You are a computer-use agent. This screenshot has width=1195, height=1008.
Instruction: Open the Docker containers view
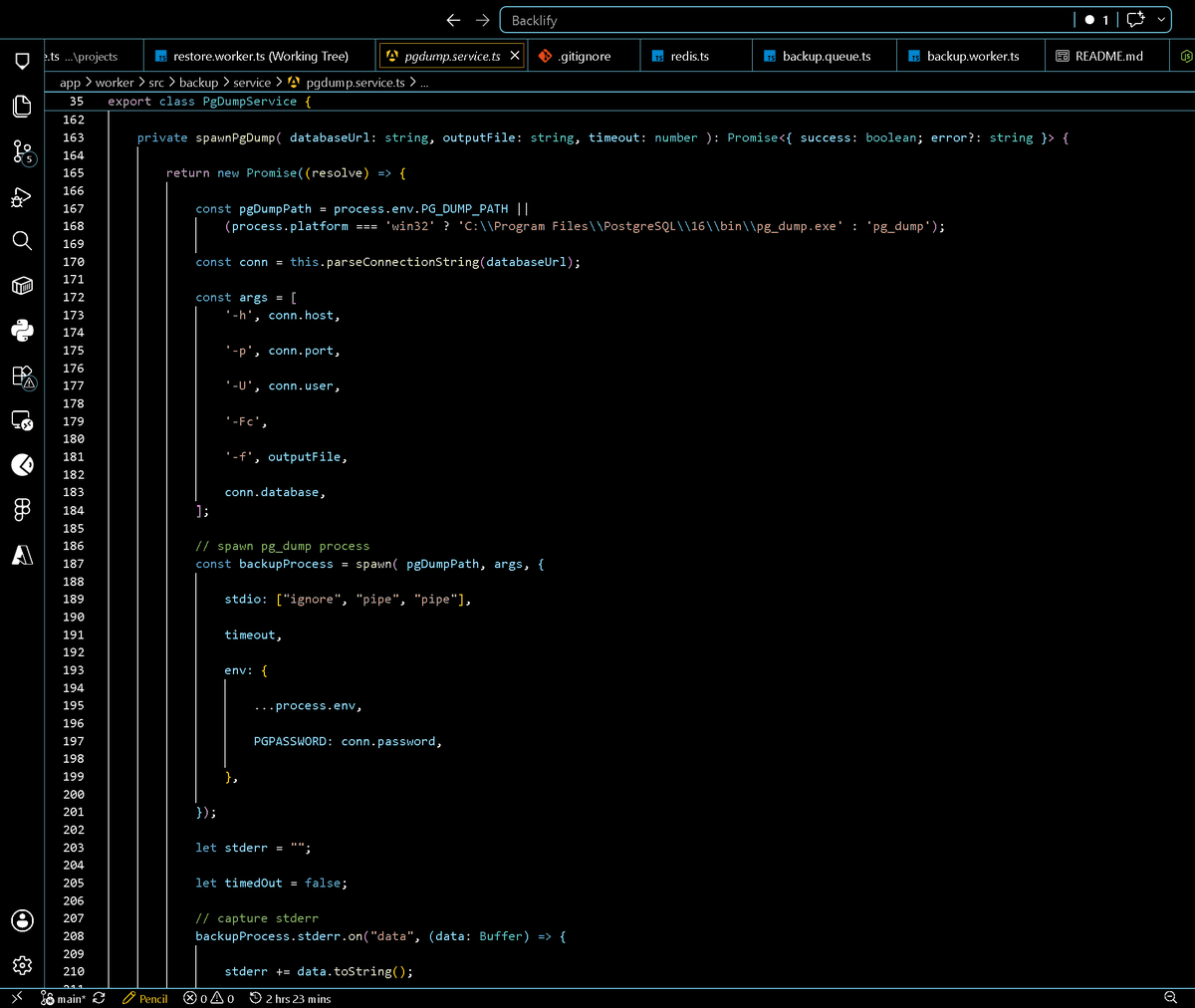click(x=22, y=286)
